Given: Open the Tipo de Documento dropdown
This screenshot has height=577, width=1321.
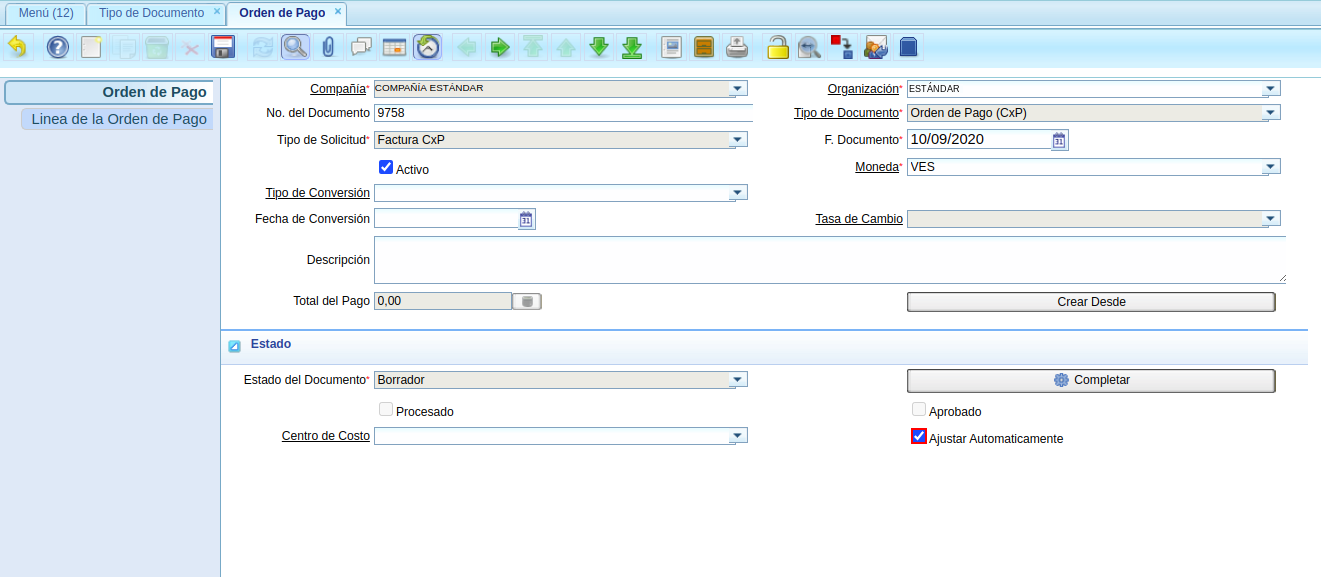Looking at the screenshot, I should [x=1271, y=112].
